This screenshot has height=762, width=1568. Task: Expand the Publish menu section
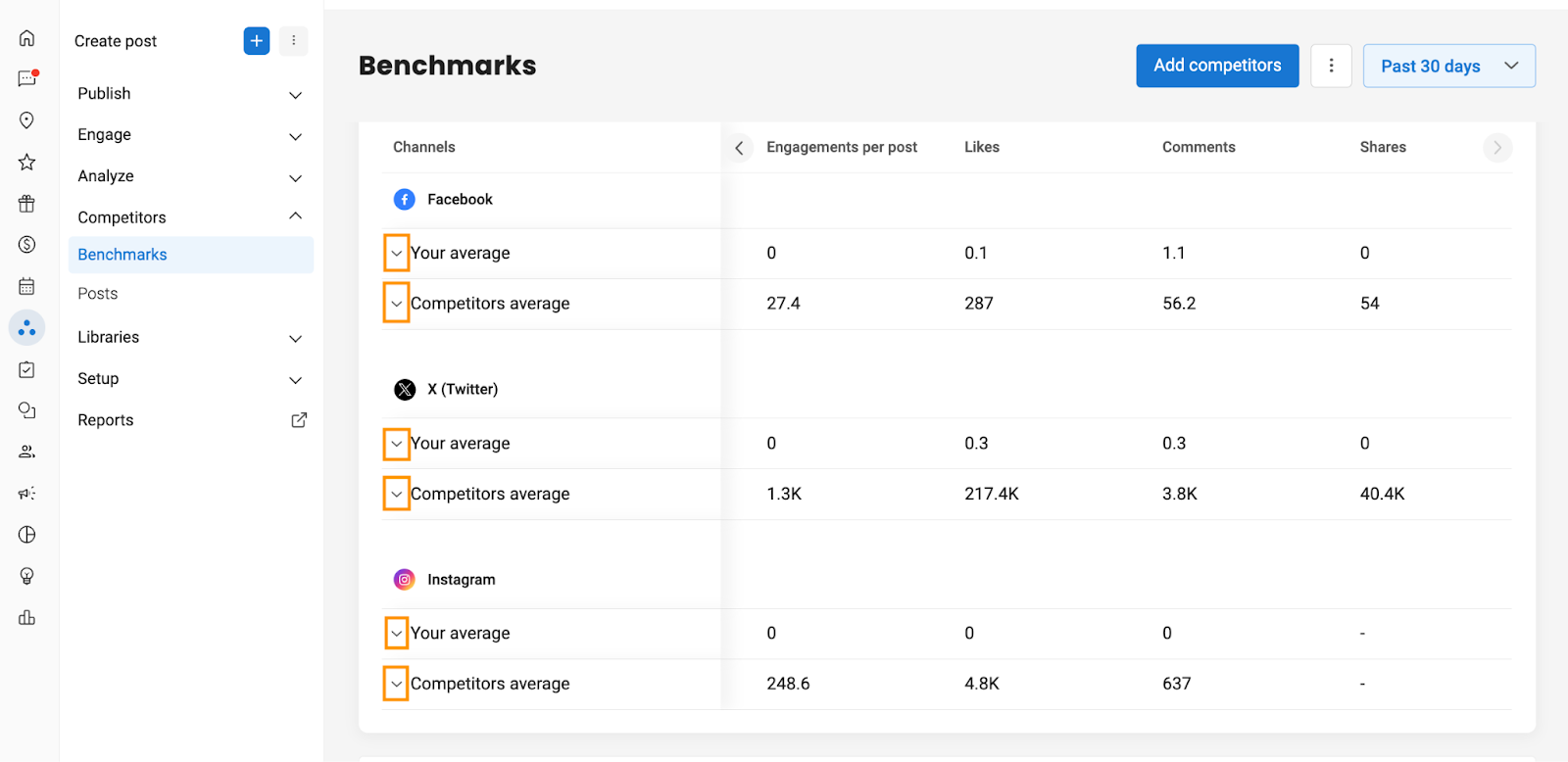(191, 94)
